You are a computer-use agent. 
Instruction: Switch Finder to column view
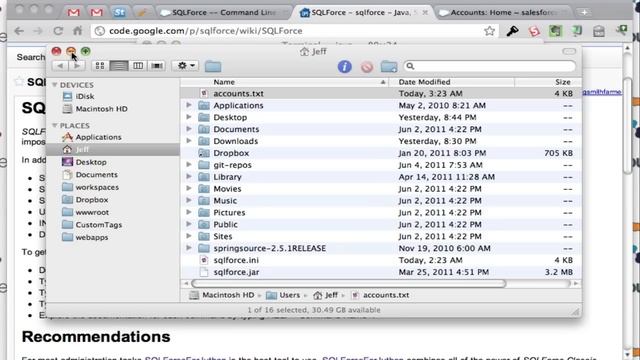[x=138, y=66]
